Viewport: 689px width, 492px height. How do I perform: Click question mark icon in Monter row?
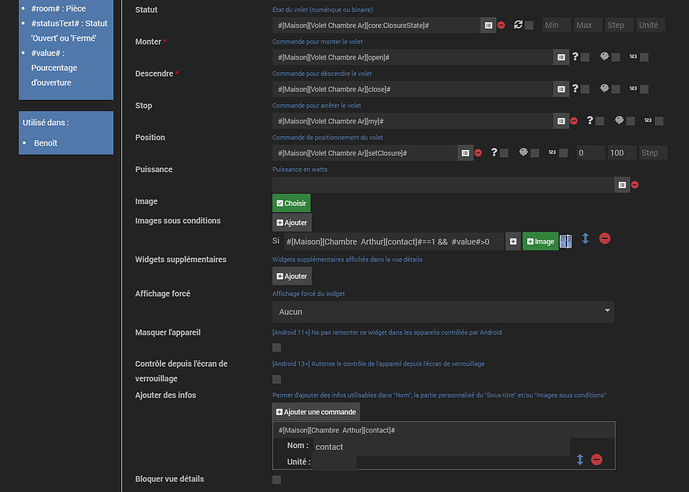point(575,56)
